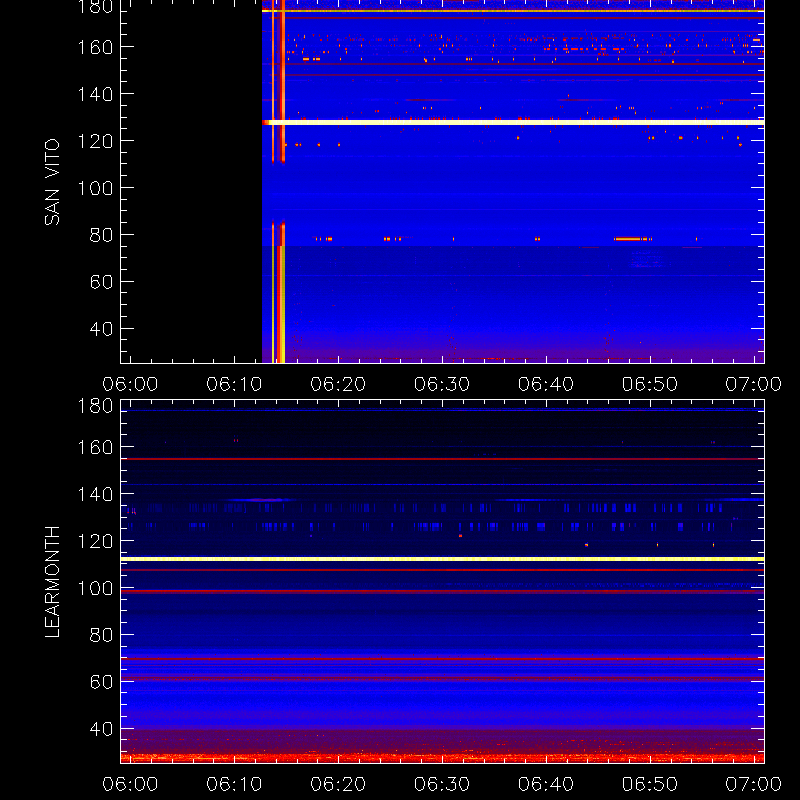Click the bright yellow band in Learmonth spectrogram
Viewport: 800px width, 800px height.
[x=442, y=559]
